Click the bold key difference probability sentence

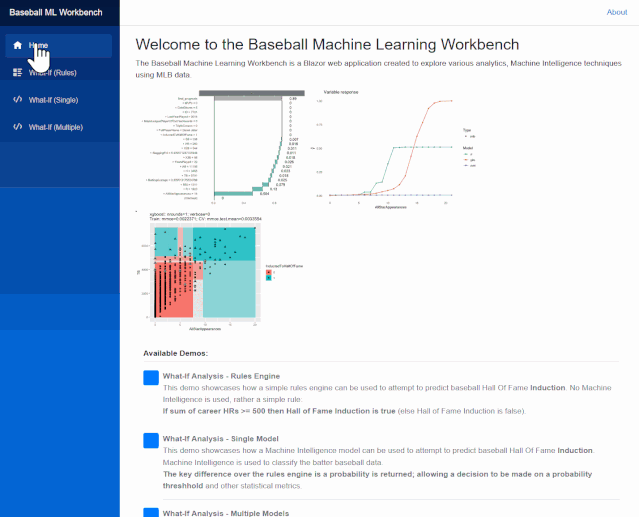click(x=377, y=480)
